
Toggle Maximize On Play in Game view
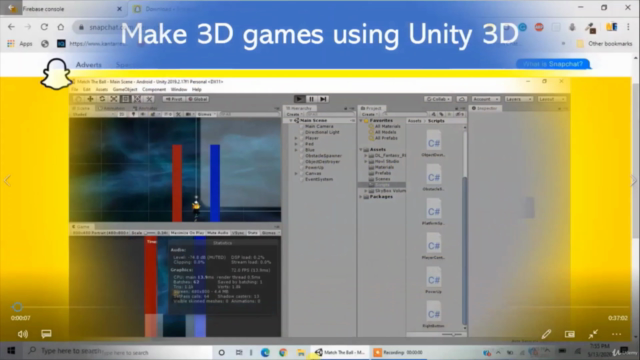tap(187, 233)
